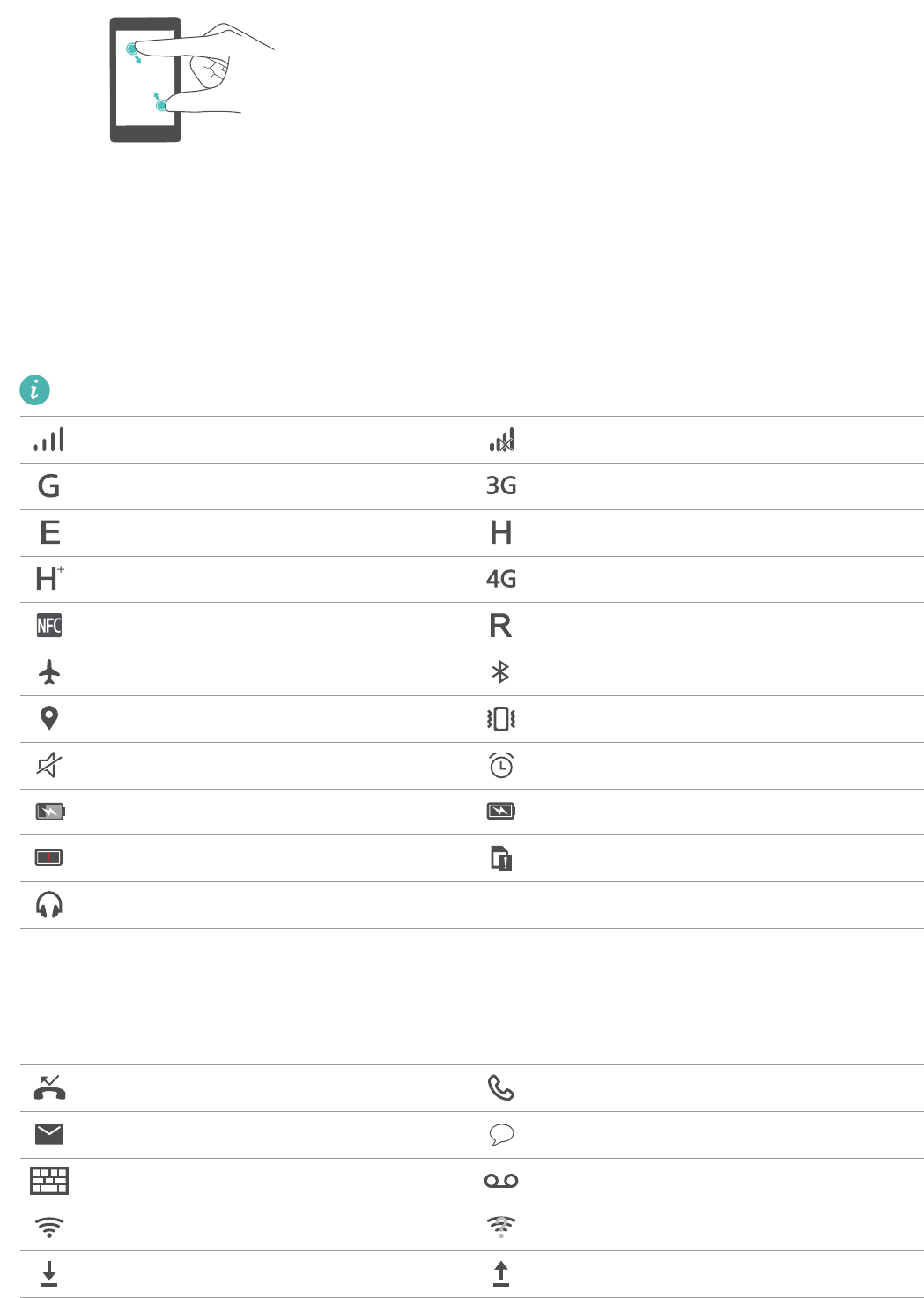Click the airplane mode icon

point(49,672)
